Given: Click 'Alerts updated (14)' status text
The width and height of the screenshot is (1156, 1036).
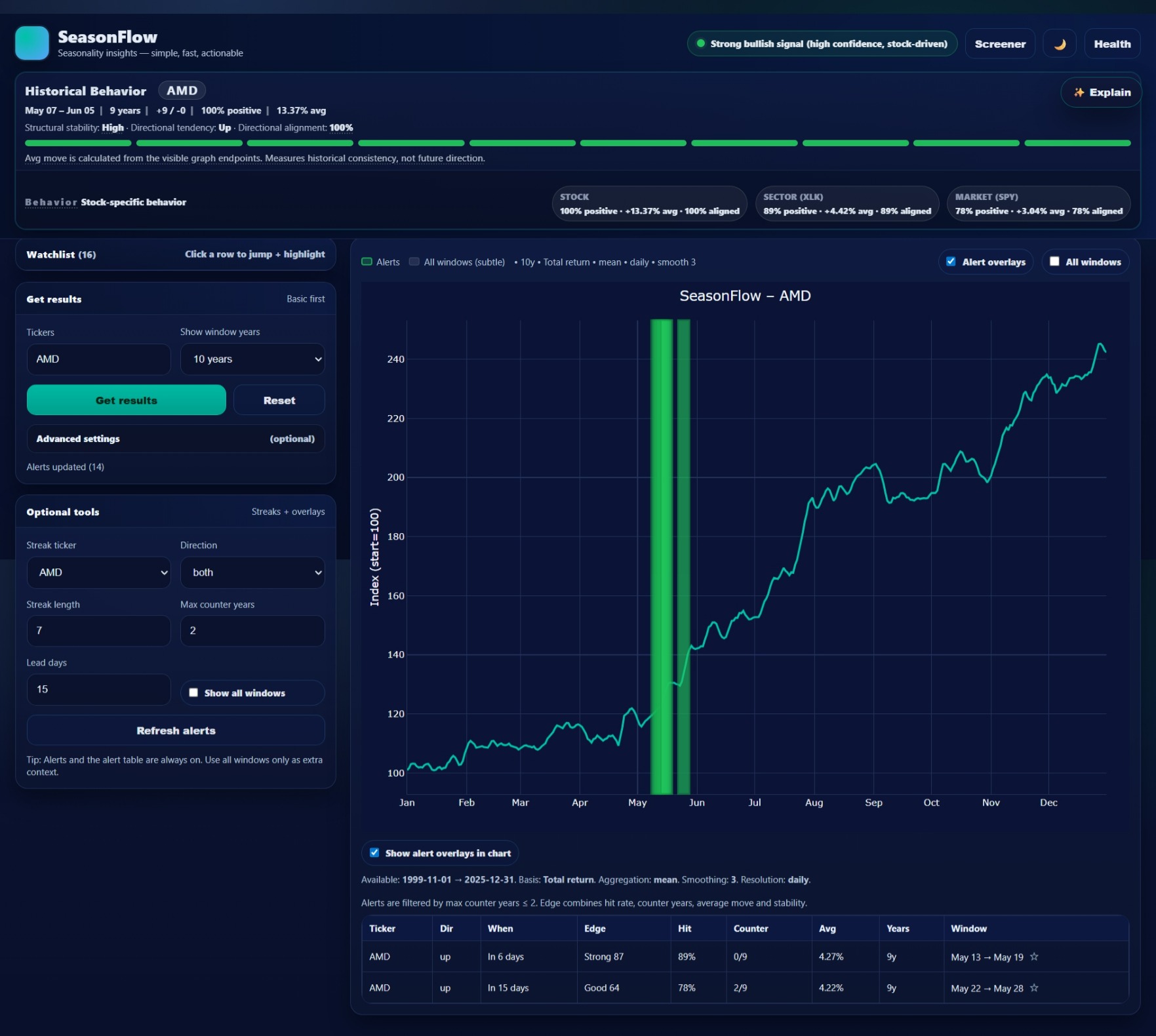Looking at the screenshot, I should click(65, 467).
